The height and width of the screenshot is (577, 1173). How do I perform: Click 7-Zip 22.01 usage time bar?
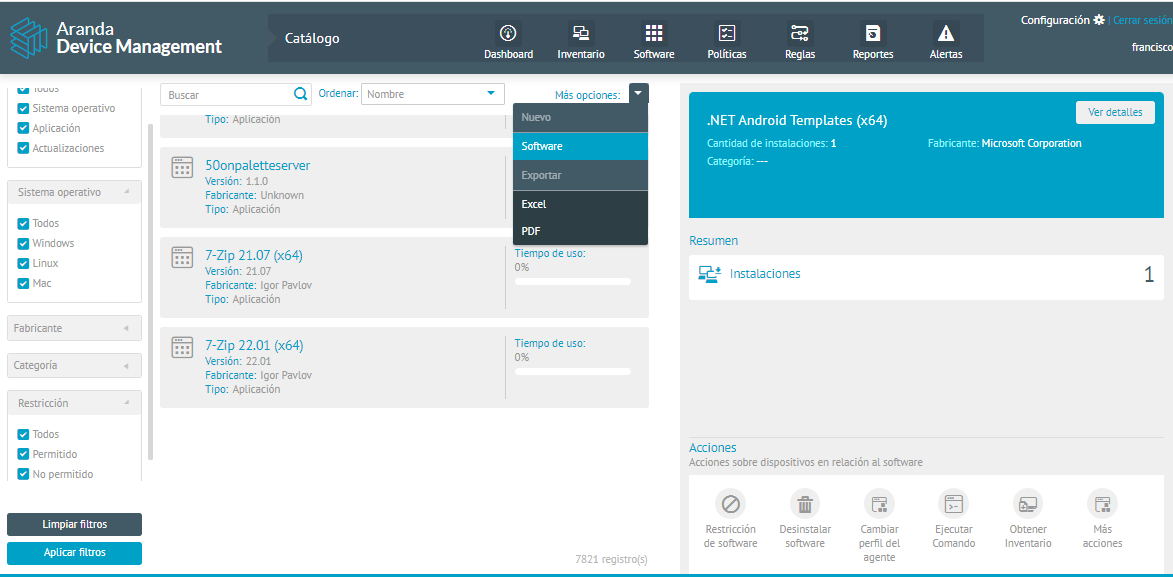(573, 371)
